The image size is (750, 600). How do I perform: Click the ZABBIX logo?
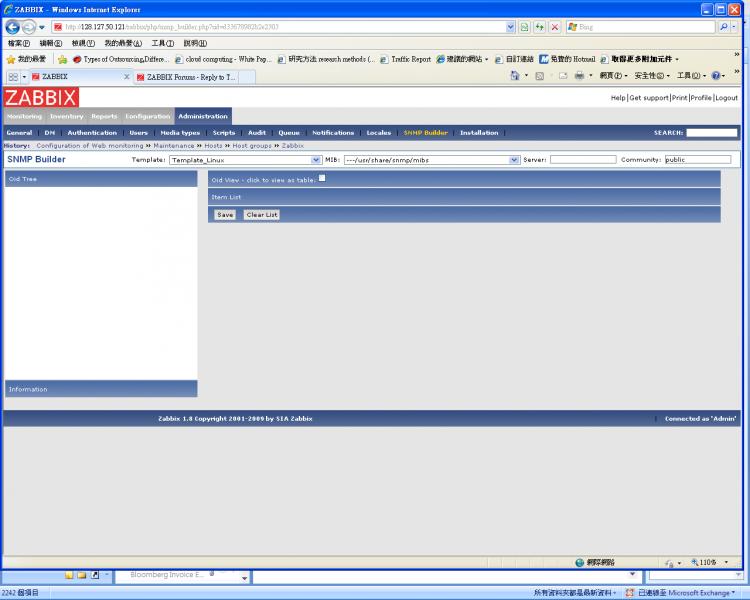point(41,98)
